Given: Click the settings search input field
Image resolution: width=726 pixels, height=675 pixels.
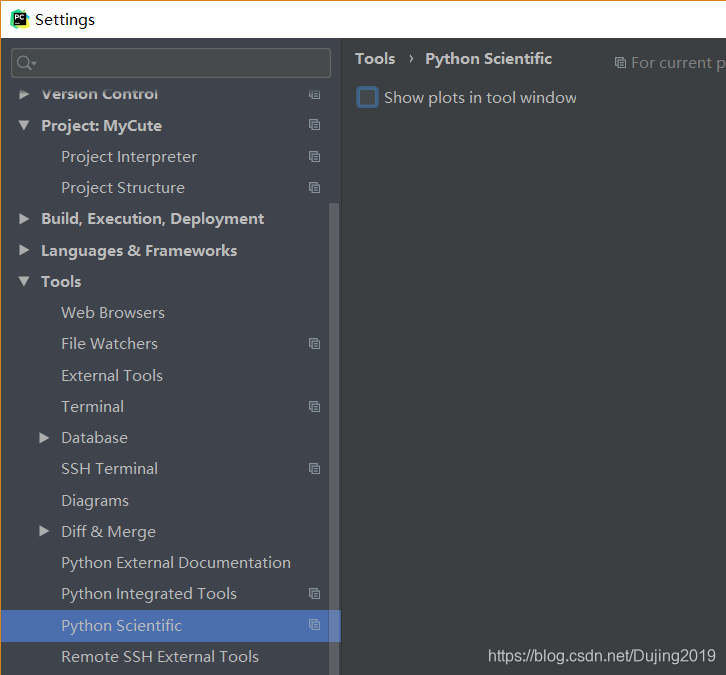Looking at the screenshot, I should [171, 62].
